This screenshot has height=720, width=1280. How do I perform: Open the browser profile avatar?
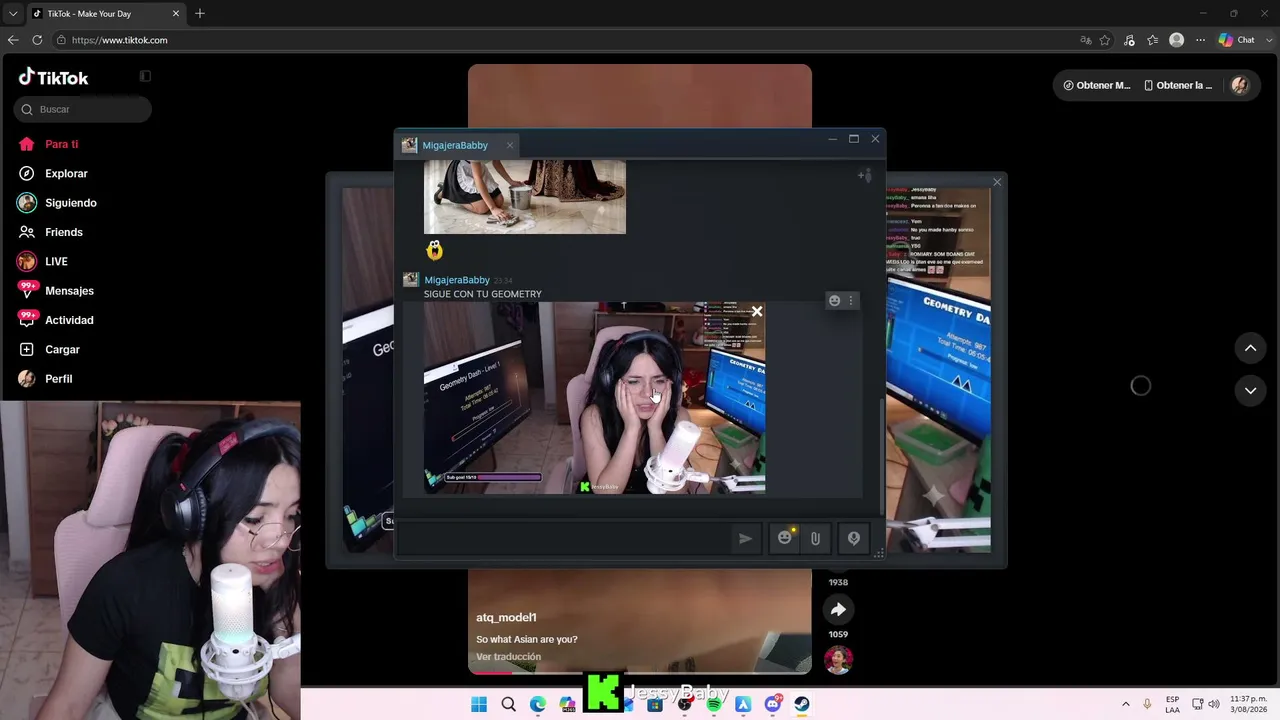click(x=1177, y=40)
